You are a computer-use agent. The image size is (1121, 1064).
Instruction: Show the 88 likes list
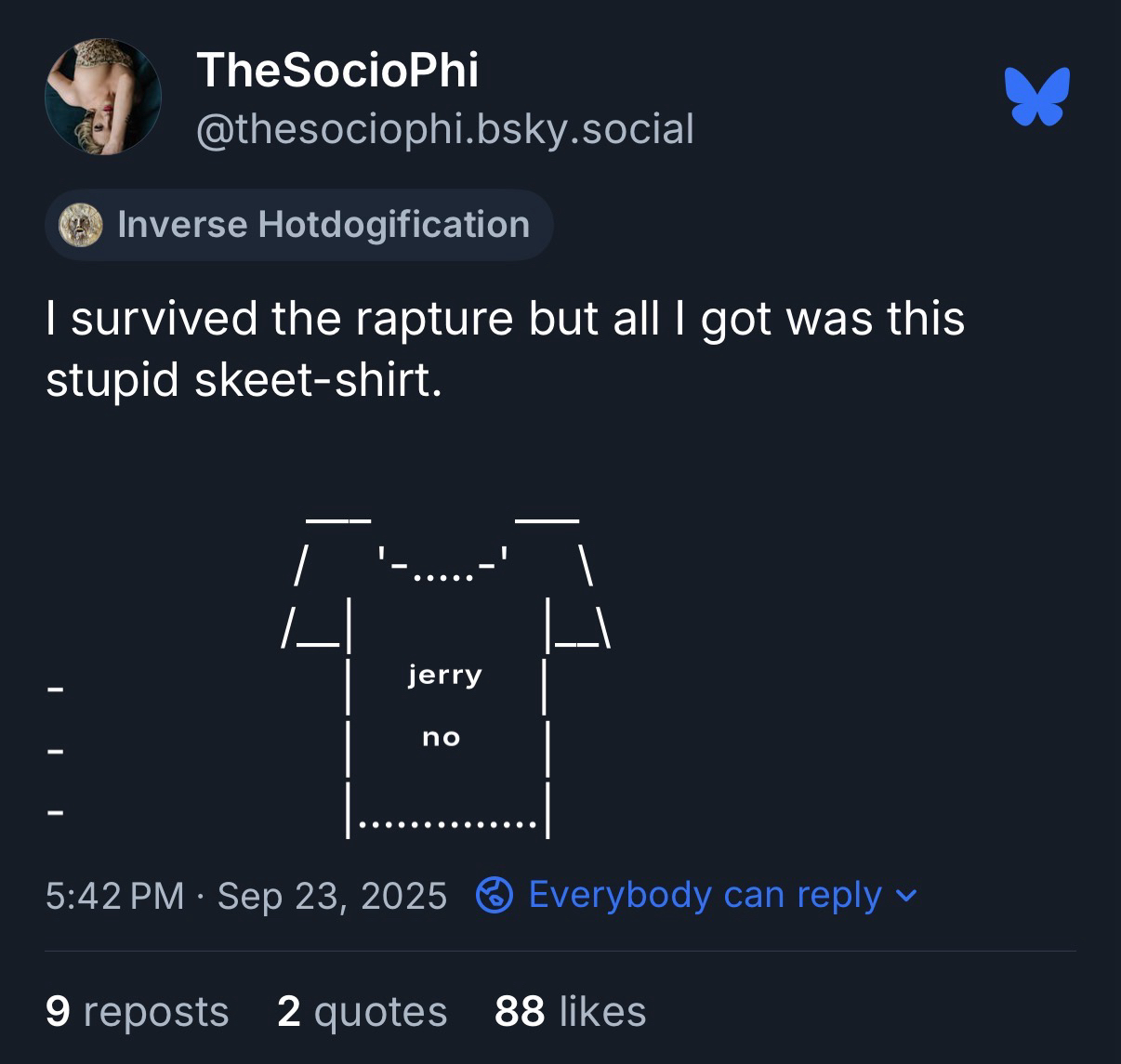570,1011
